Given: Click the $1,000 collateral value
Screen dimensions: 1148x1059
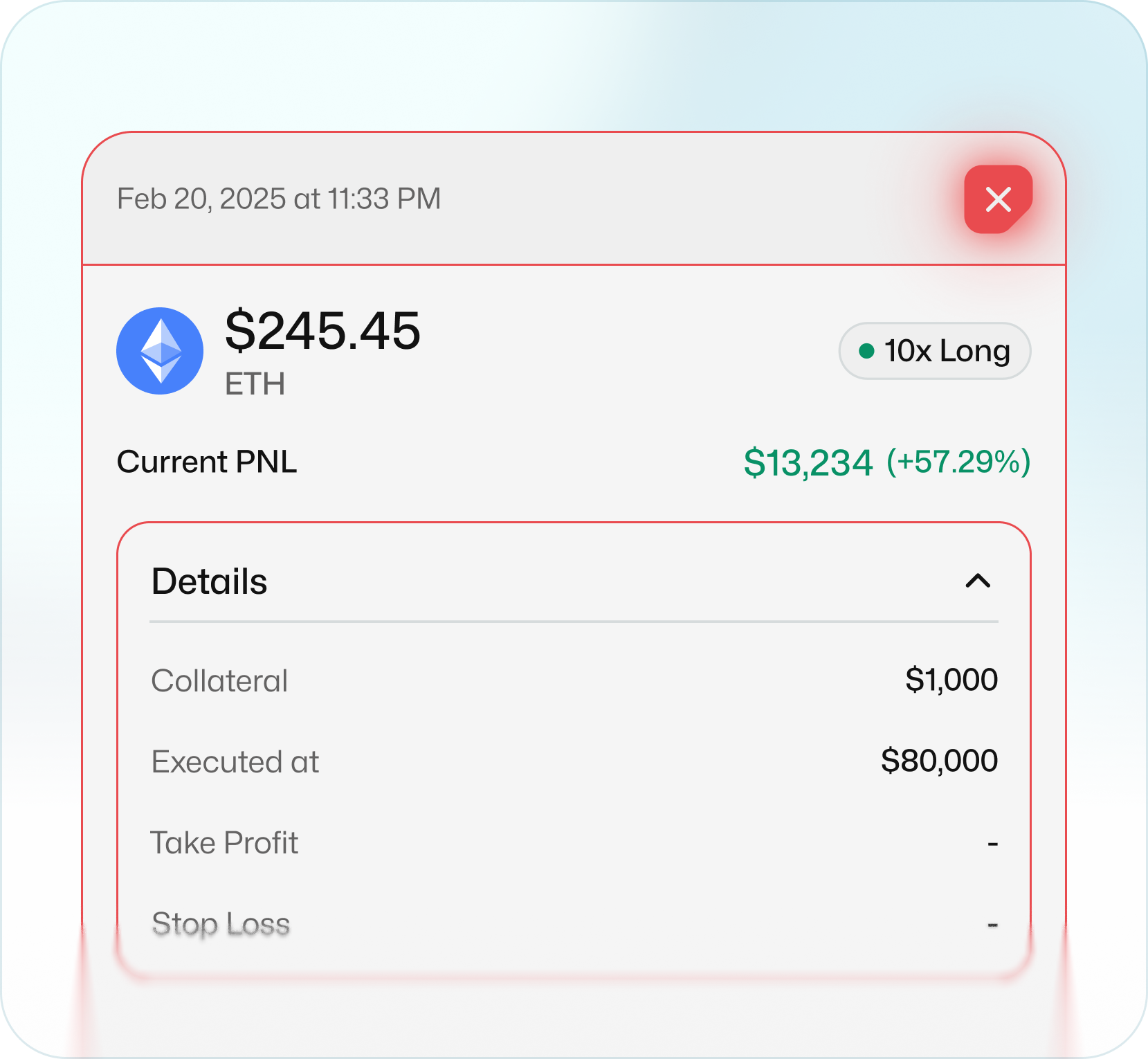Looking at the screenshot, I should (x=951, y=680).
